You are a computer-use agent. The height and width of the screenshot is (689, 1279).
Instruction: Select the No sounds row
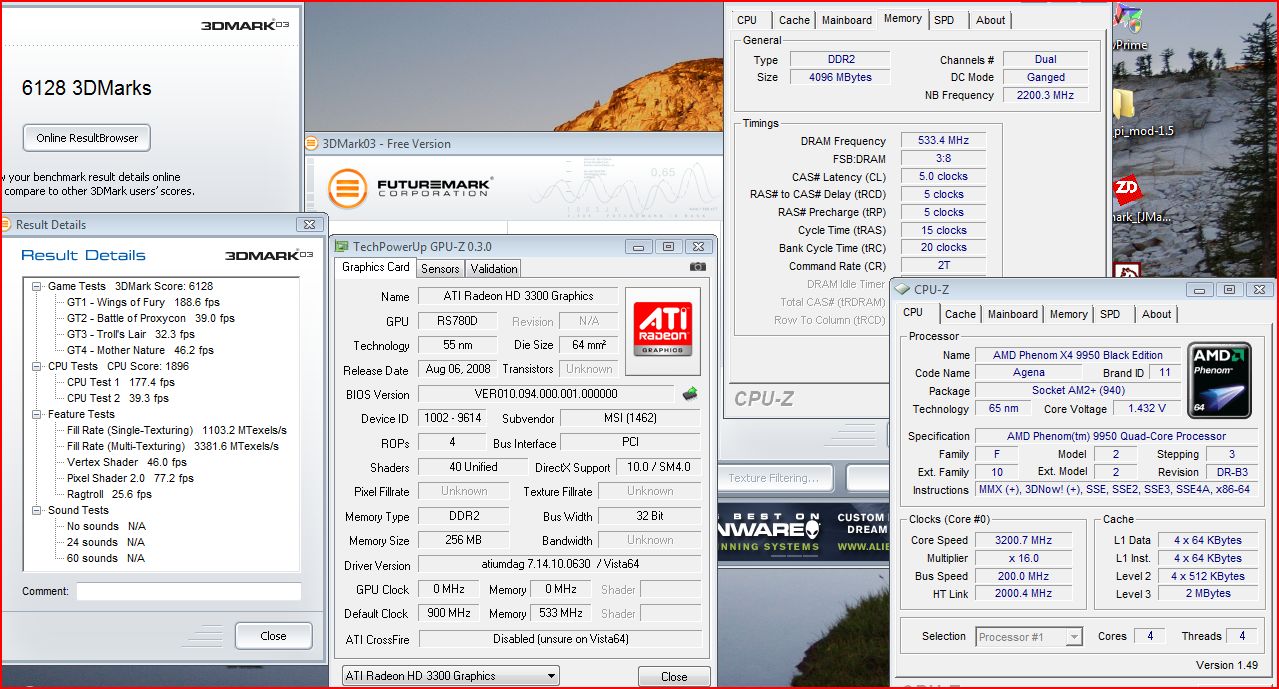coord(106,526)
